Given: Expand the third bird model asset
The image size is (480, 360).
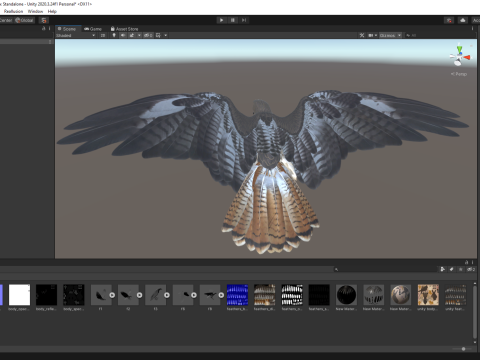Looking at the screenshot, I should click(x=167, y=295).
